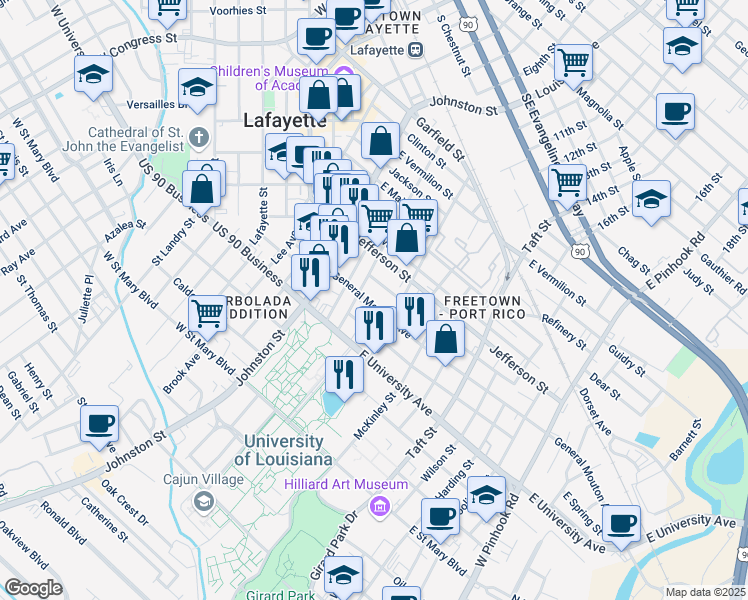Select the E Pinhook Rd label

click(675, 260)
